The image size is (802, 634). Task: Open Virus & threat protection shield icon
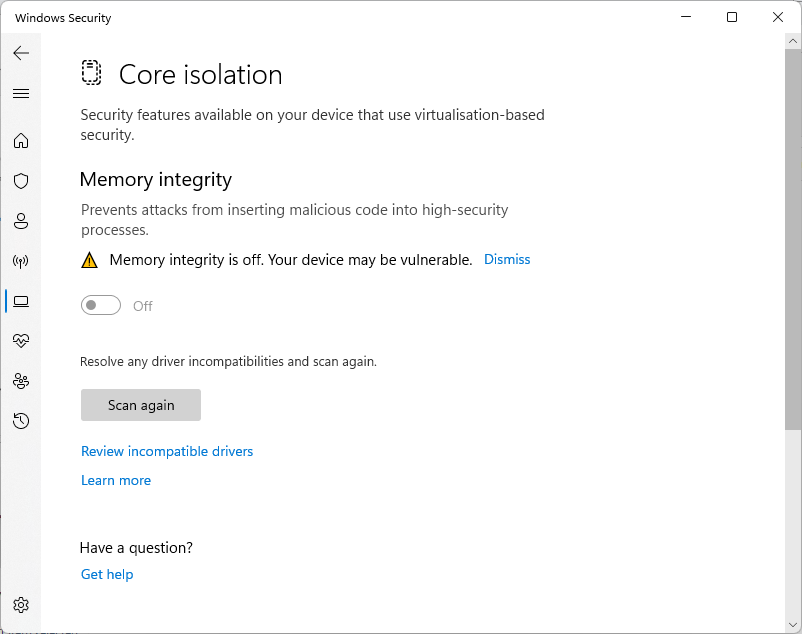(x=21, y=181)
